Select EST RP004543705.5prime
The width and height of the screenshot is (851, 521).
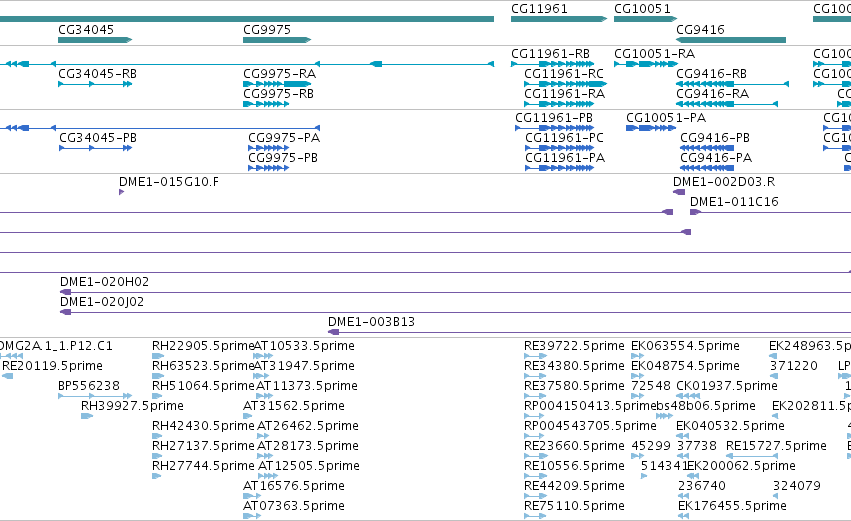pos(534,436)
